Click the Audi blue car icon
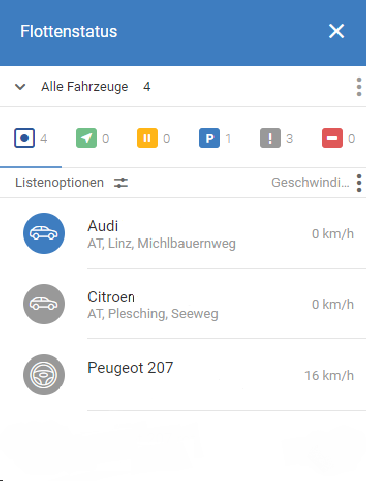Screen dimensions: 366x481 [44, 233]
